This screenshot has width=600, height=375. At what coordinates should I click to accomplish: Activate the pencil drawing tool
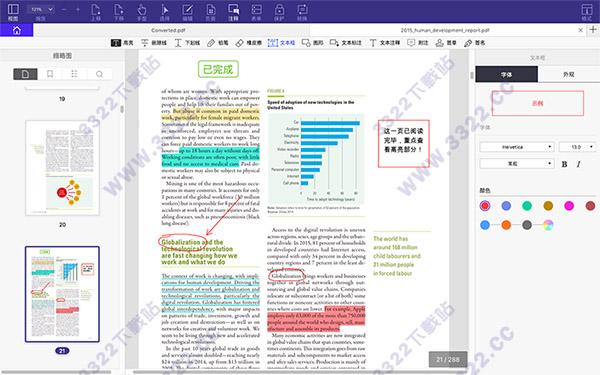tap(218, 43)
